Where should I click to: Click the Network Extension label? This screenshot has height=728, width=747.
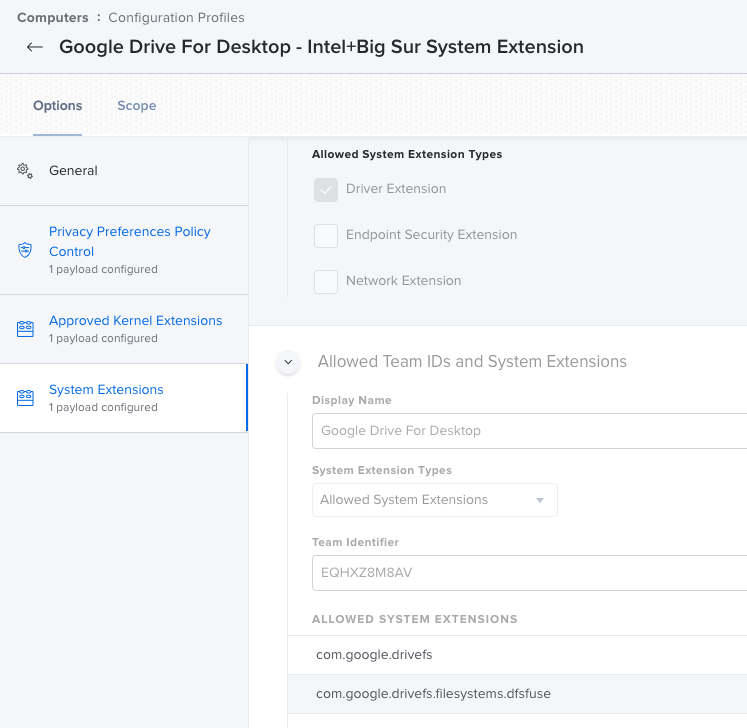(404, 281)
